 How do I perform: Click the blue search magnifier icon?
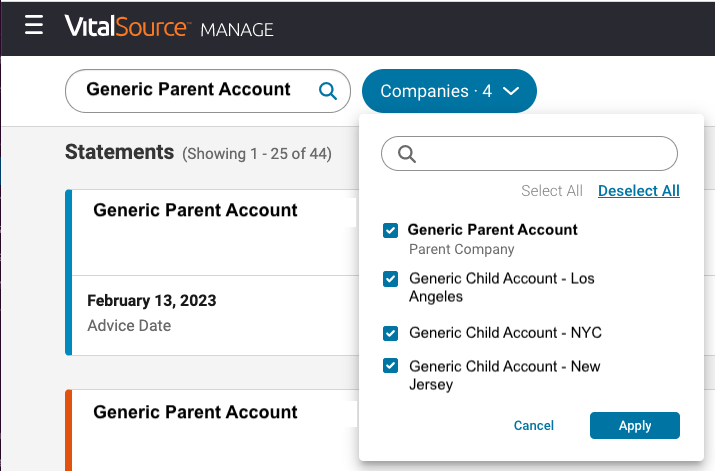coord(327,91)
